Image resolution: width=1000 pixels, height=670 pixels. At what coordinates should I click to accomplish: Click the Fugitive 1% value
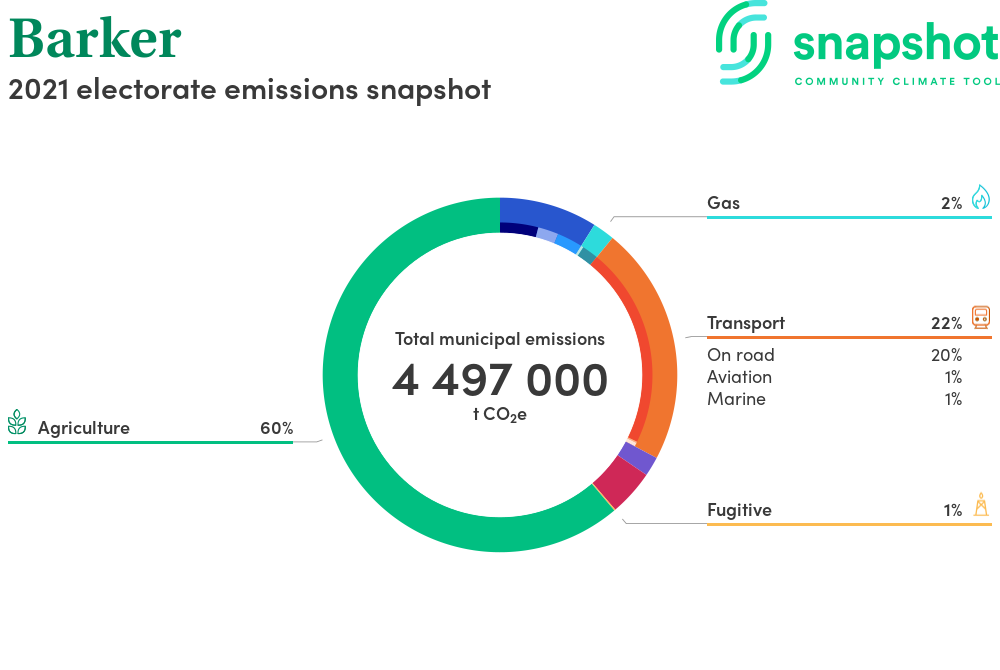click(953, 510)
